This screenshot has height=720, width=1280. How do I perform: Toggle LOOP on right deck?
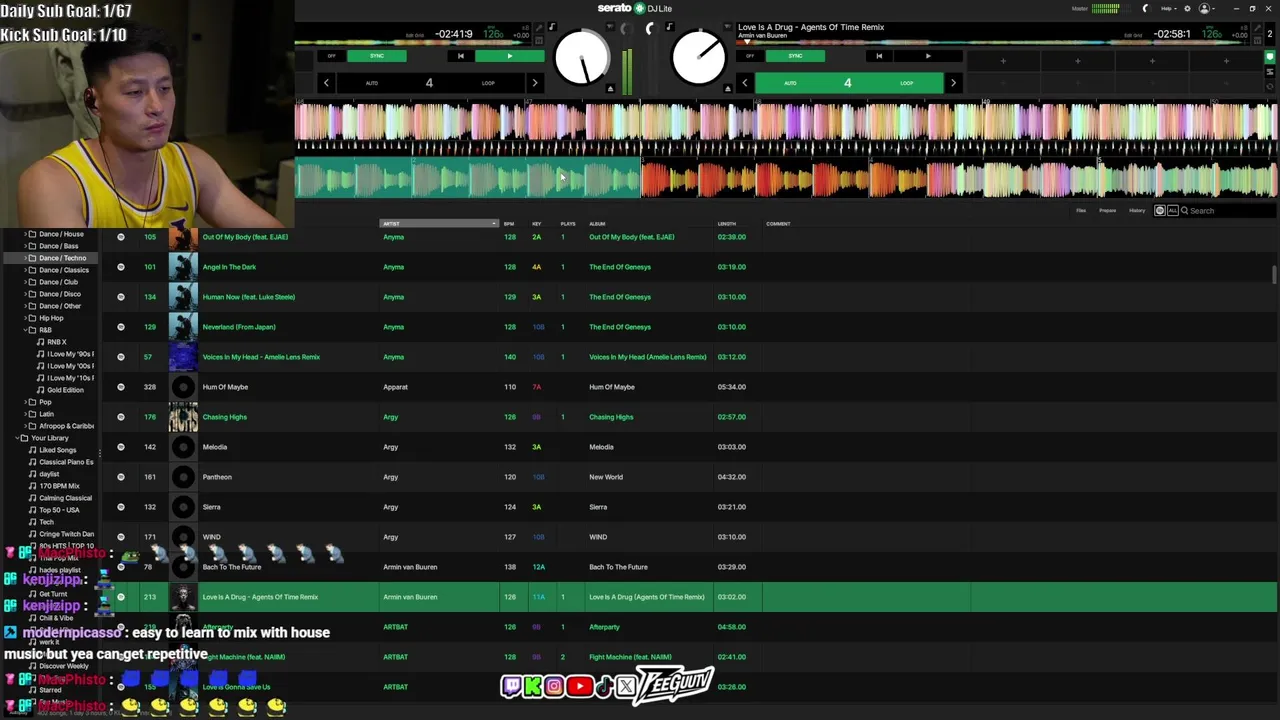tap(907, 83)
